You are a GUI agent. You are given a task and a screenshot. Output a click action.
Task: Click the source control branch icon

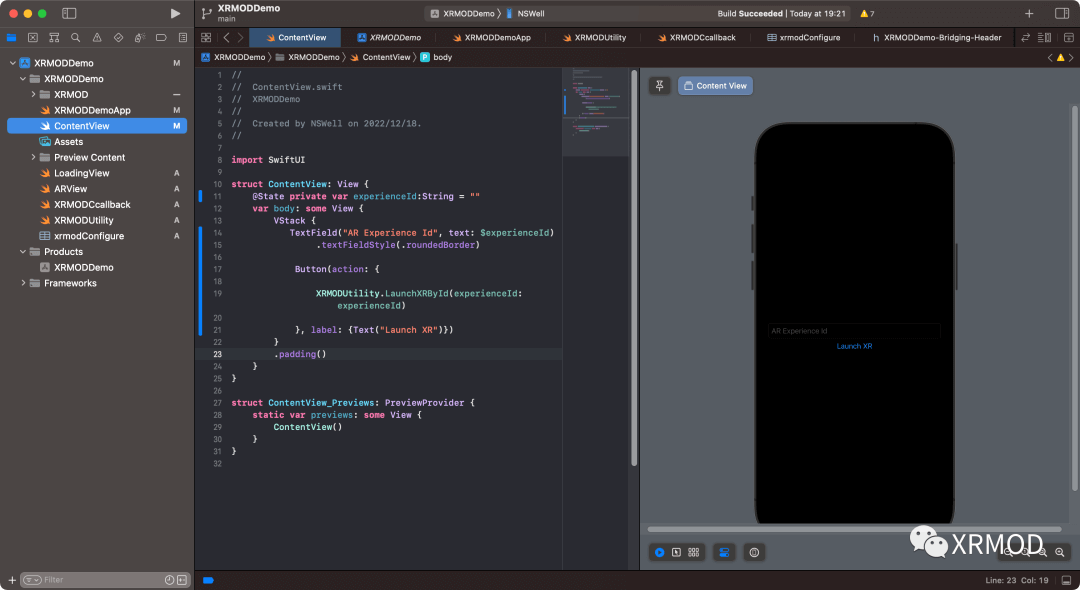pyautogui.click(x=206, y=13)
